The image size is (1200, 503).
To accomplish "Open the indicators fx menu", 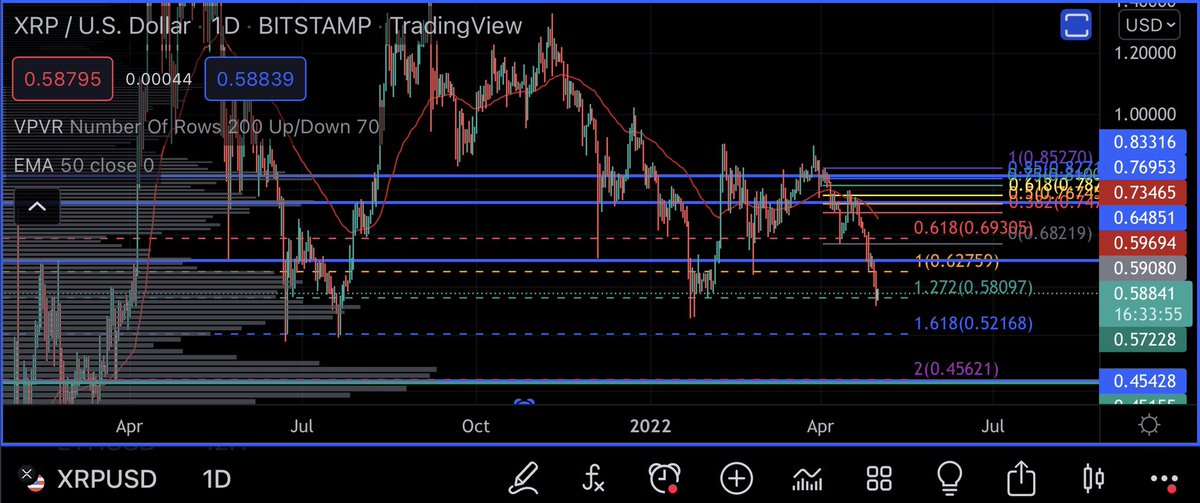I will 594,478.
